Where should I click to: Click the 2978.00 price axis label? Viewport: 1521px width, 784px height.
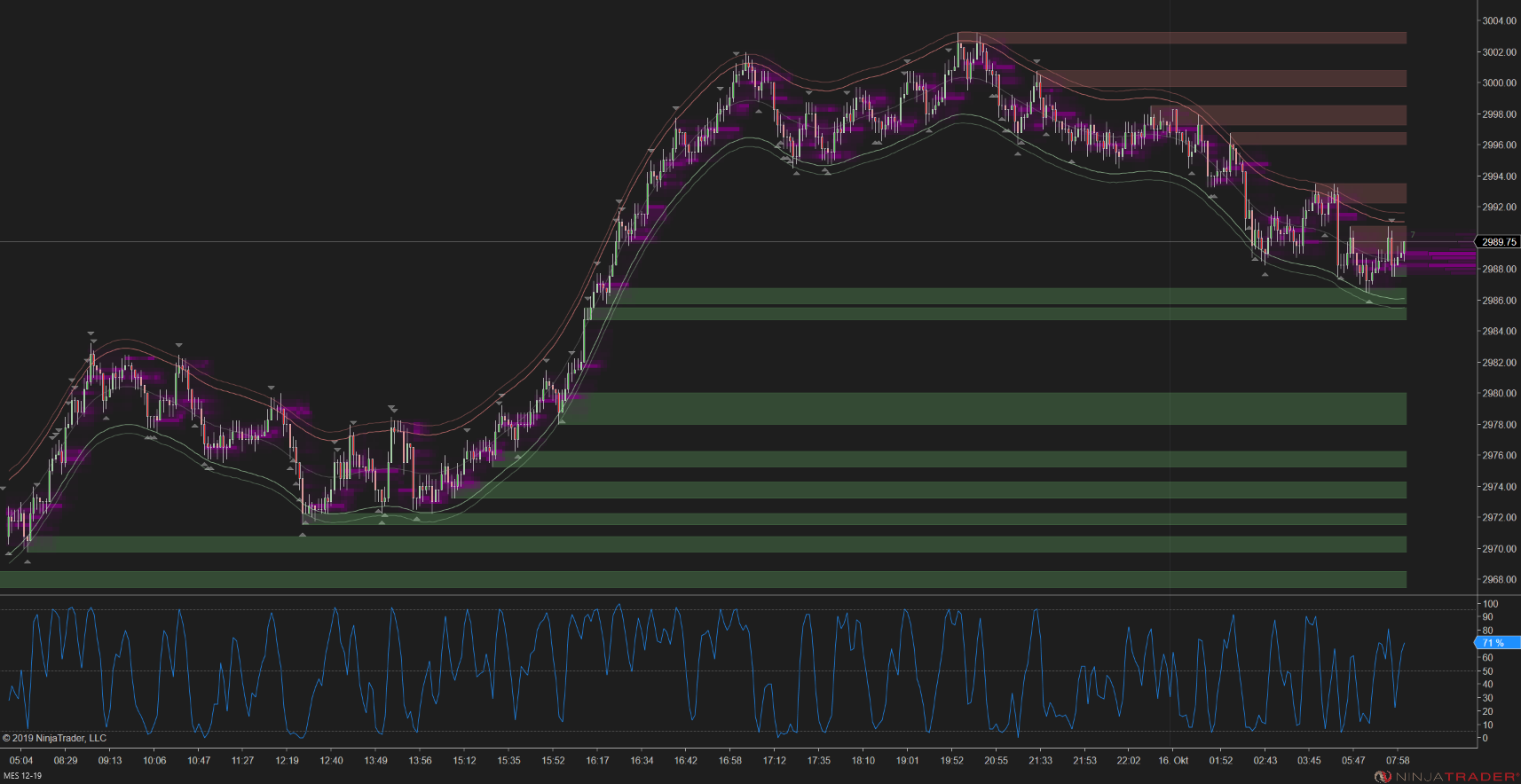coord(1499,425)
